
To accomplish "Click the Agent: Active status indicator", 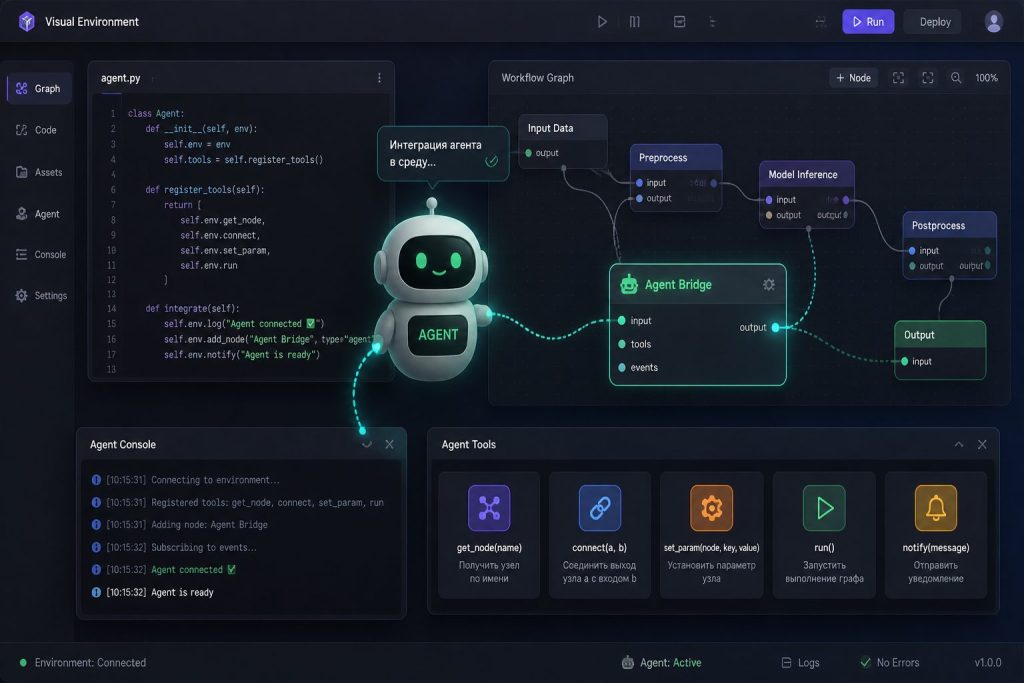I will pos(661,662).
